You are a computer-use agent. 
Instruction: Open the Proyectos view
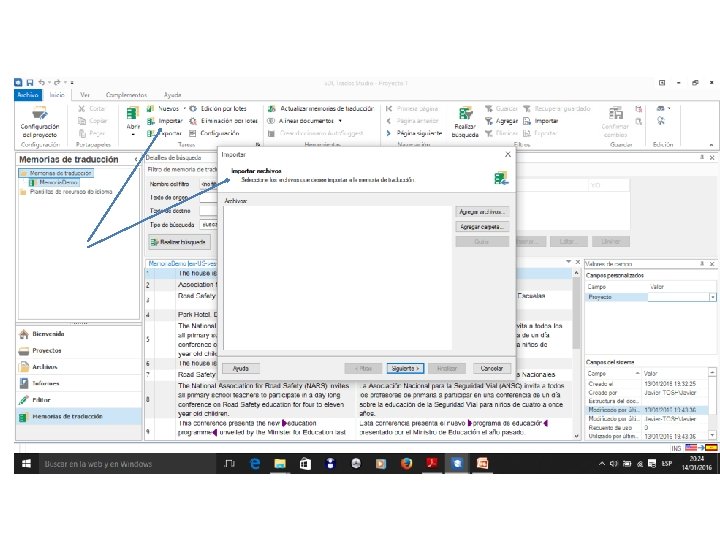(79, 351)
